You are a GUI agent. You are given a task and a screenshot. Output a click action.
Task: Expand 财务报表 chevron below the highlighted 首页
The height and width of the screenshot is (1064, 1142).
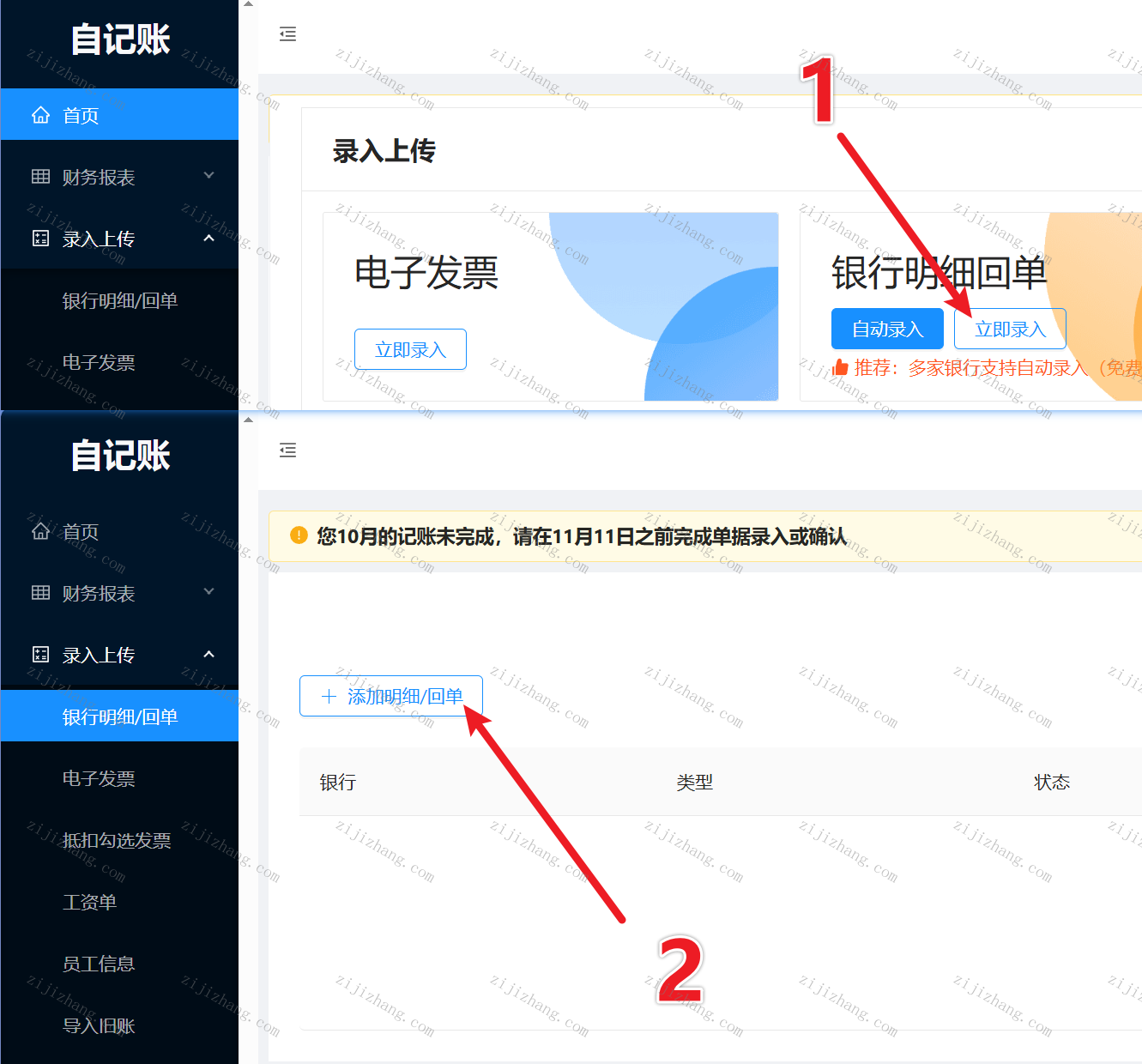coord(208,176)
